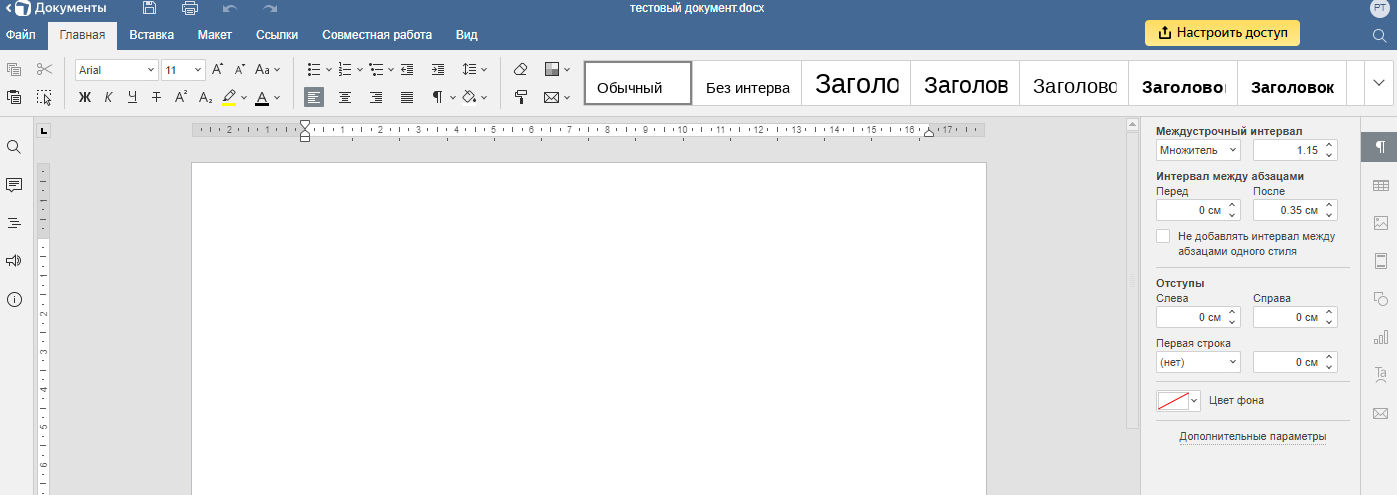This screenshot has width=1397, height=495.
Task: Click the decrease indent icon
Action: (x=407, y=70)
